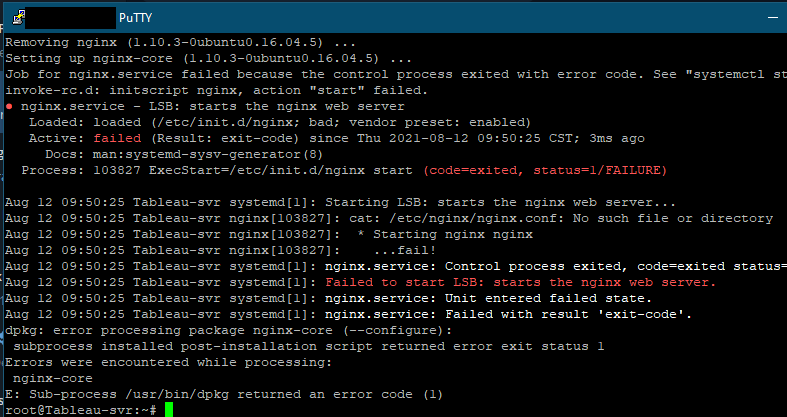The image size is (787, 417).
Task: Click the 'Errors were encountered while processing' line
Action: click(x=171, y=362)
